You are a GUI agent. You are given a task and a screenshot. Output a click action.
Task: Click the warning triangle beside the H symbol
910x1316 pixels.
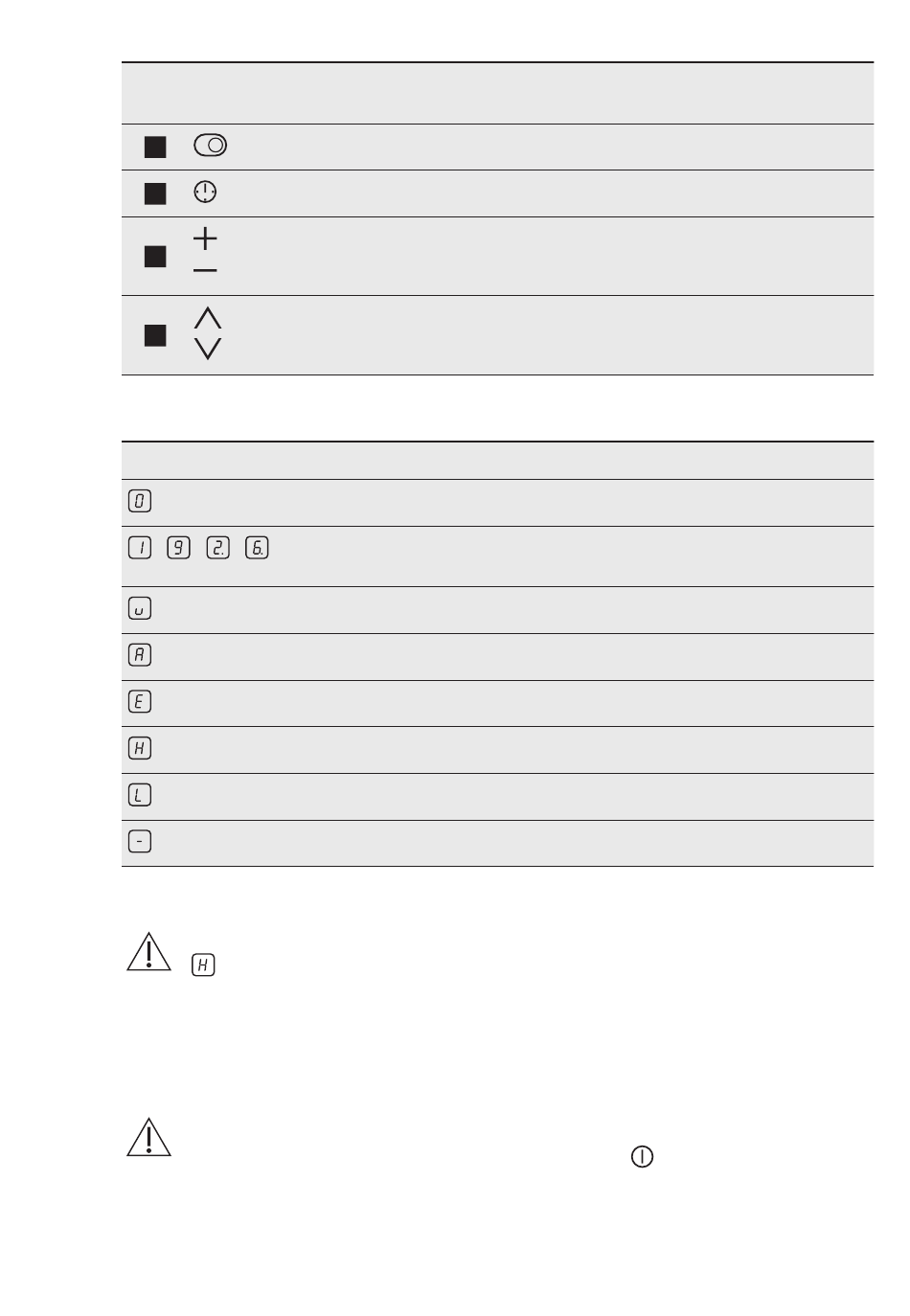pos(148,952)
